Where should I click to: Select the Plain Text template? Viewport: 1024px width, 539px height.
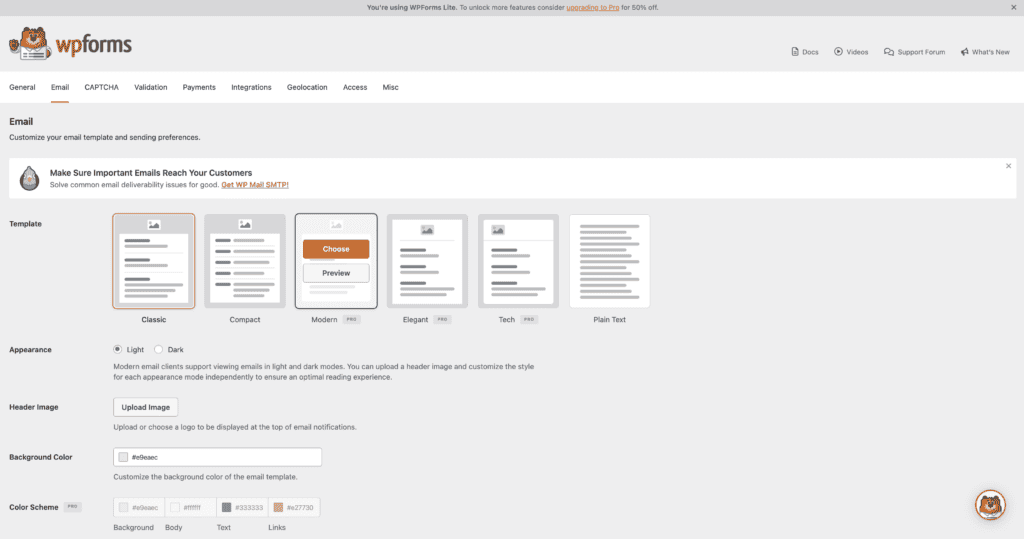point(609,261)
